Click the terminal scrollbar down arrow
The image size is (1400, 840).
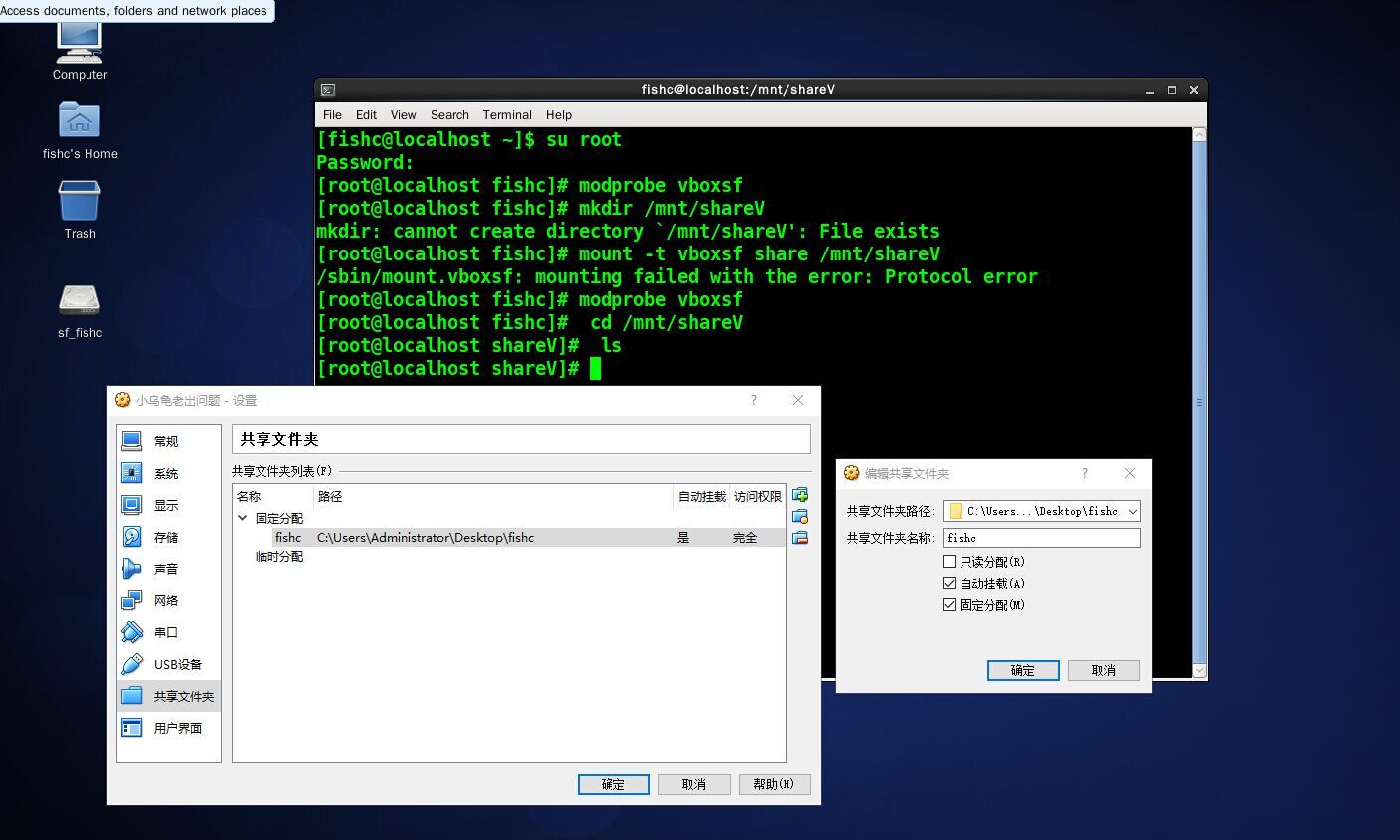tap(1199, 671)
